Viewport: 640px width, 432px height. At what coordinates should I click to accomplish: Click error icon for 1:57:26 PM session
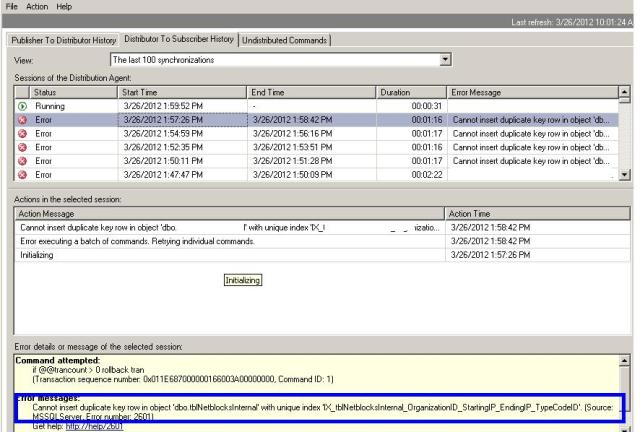point(22,120)
